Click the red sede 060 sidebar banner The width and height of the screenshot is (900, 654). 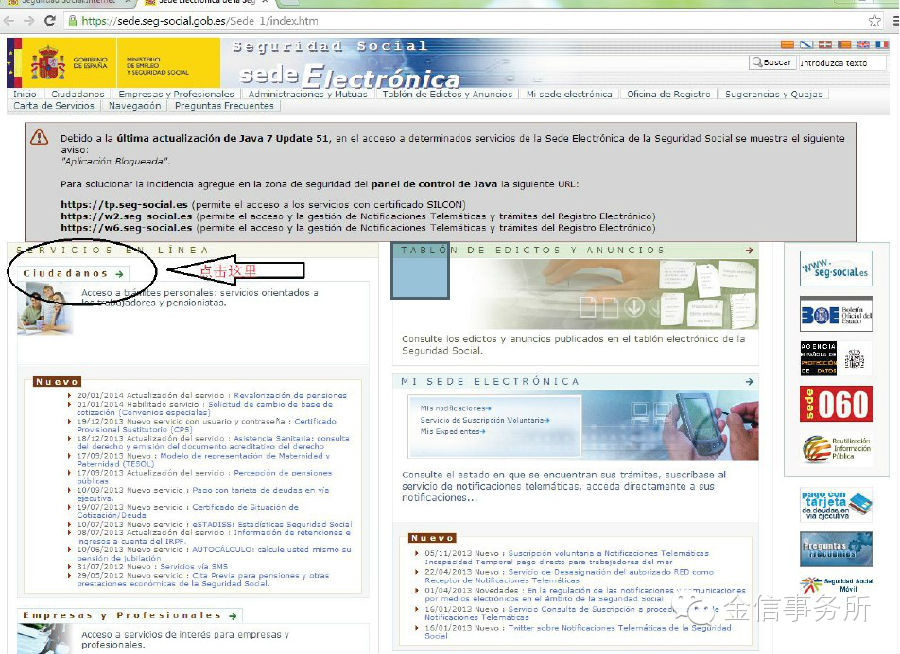pyautogui.click(x=836, y=404)
